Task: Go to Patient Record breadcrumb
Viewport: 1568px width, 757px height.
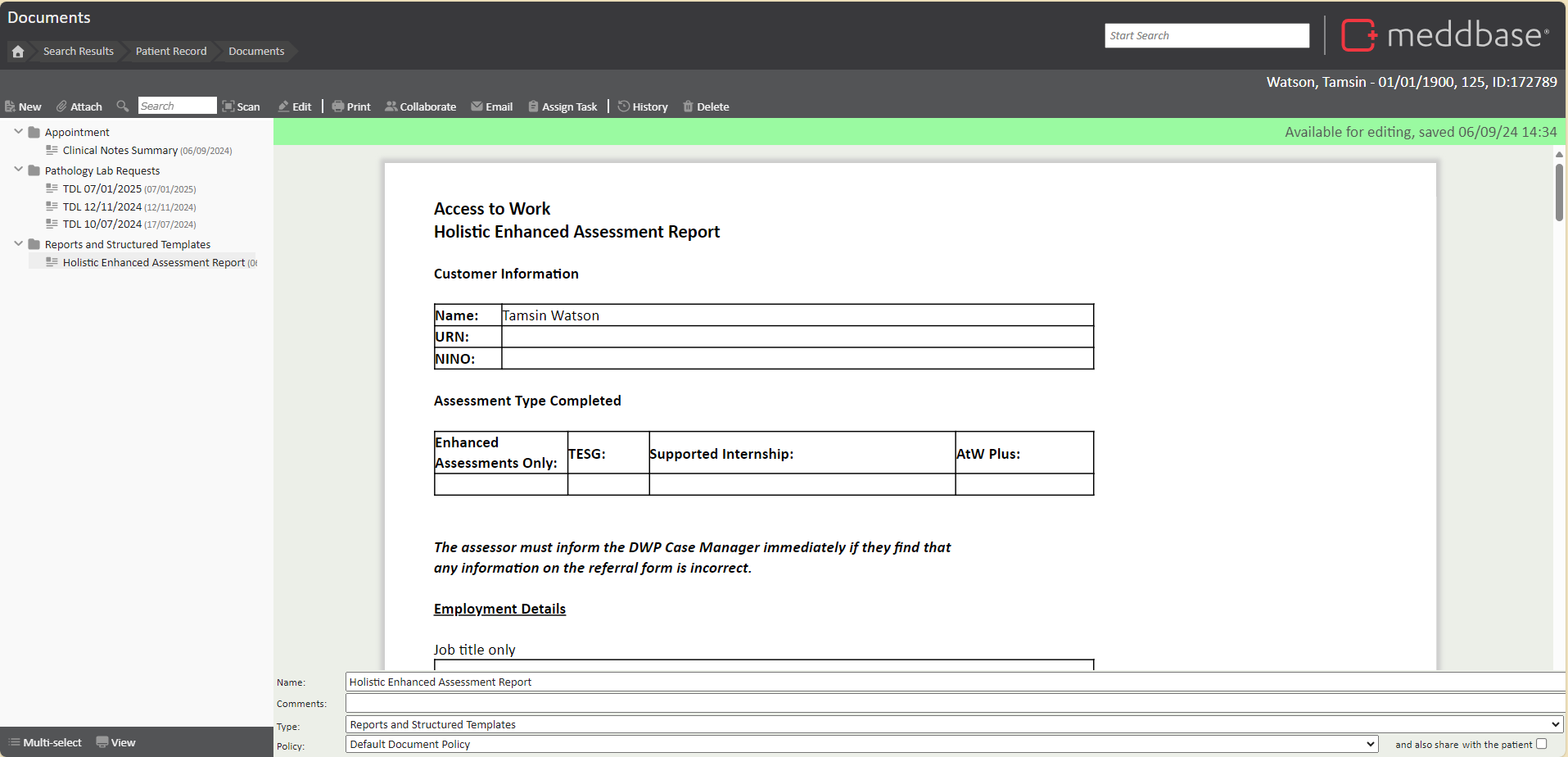Action: (x=171, y=52)
